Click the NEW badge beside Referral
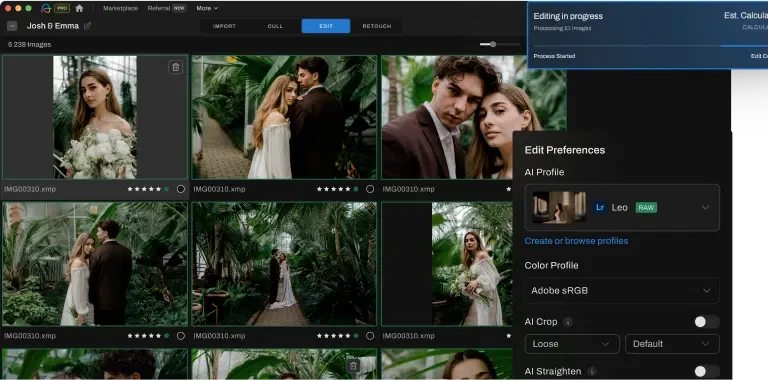Viewport: 769px width, 380px height. pos(179,8)
